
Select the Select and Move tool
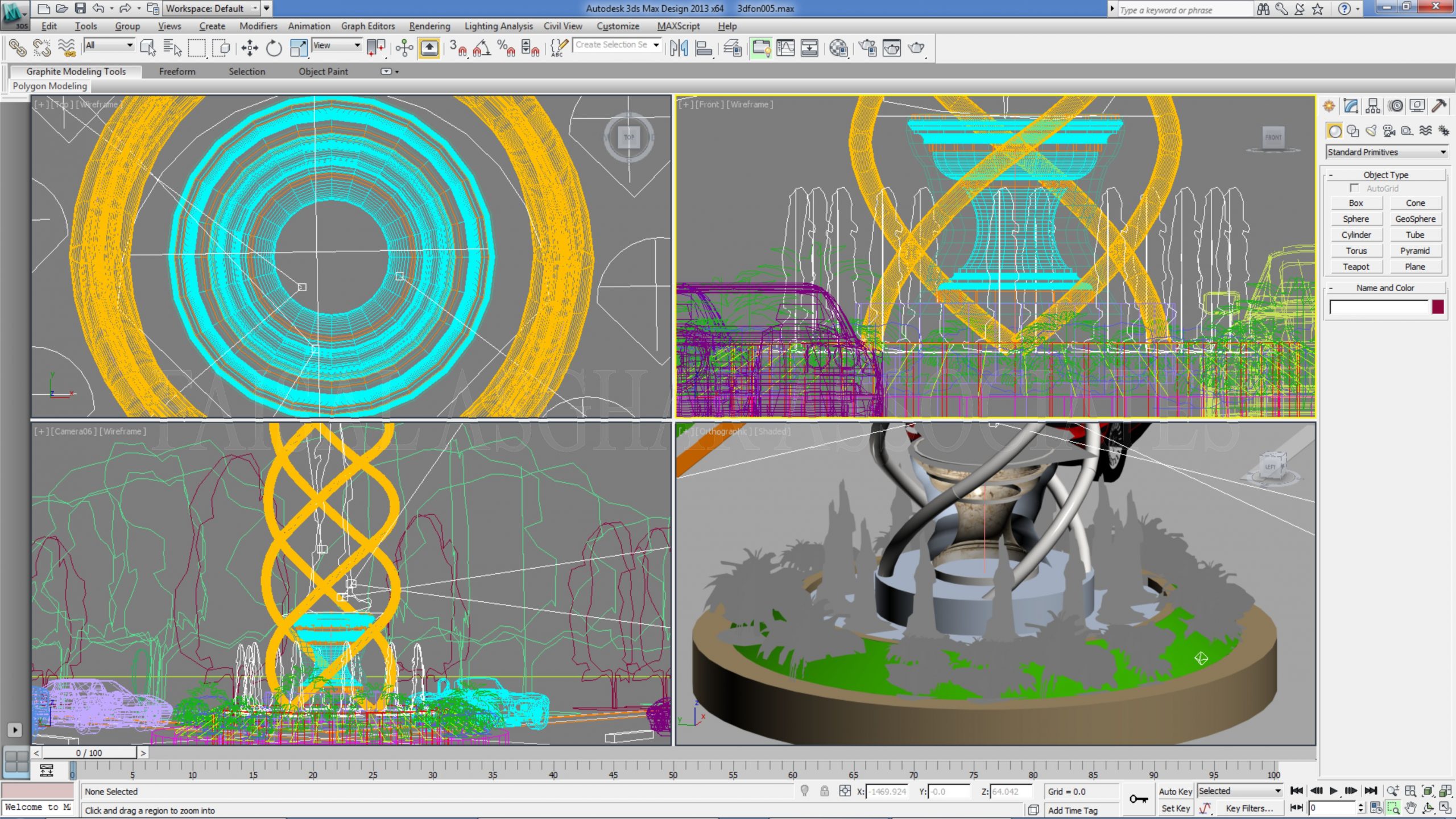coord(249,48)
